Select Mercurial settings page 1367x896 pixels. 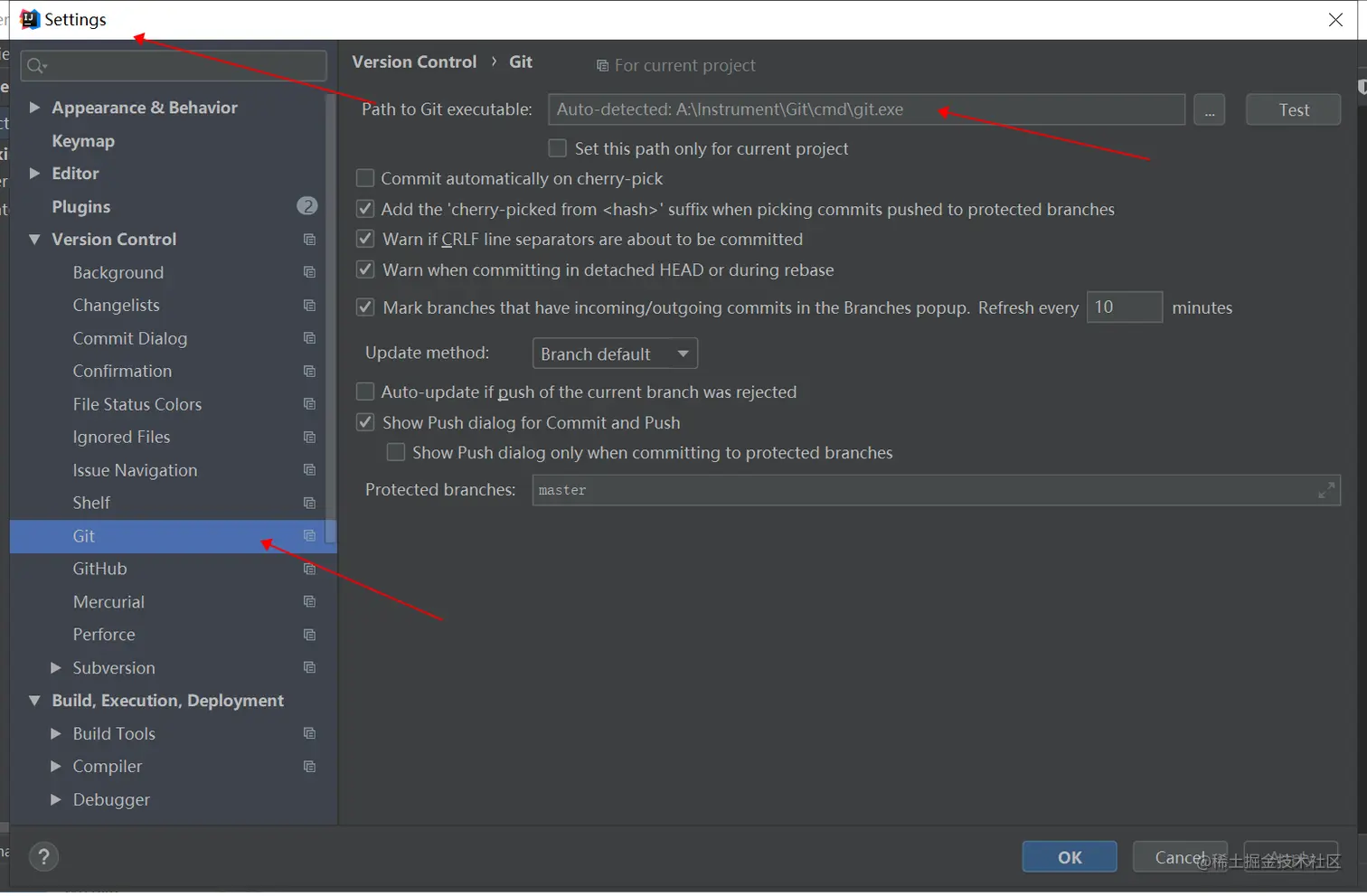tap(108, 602)
